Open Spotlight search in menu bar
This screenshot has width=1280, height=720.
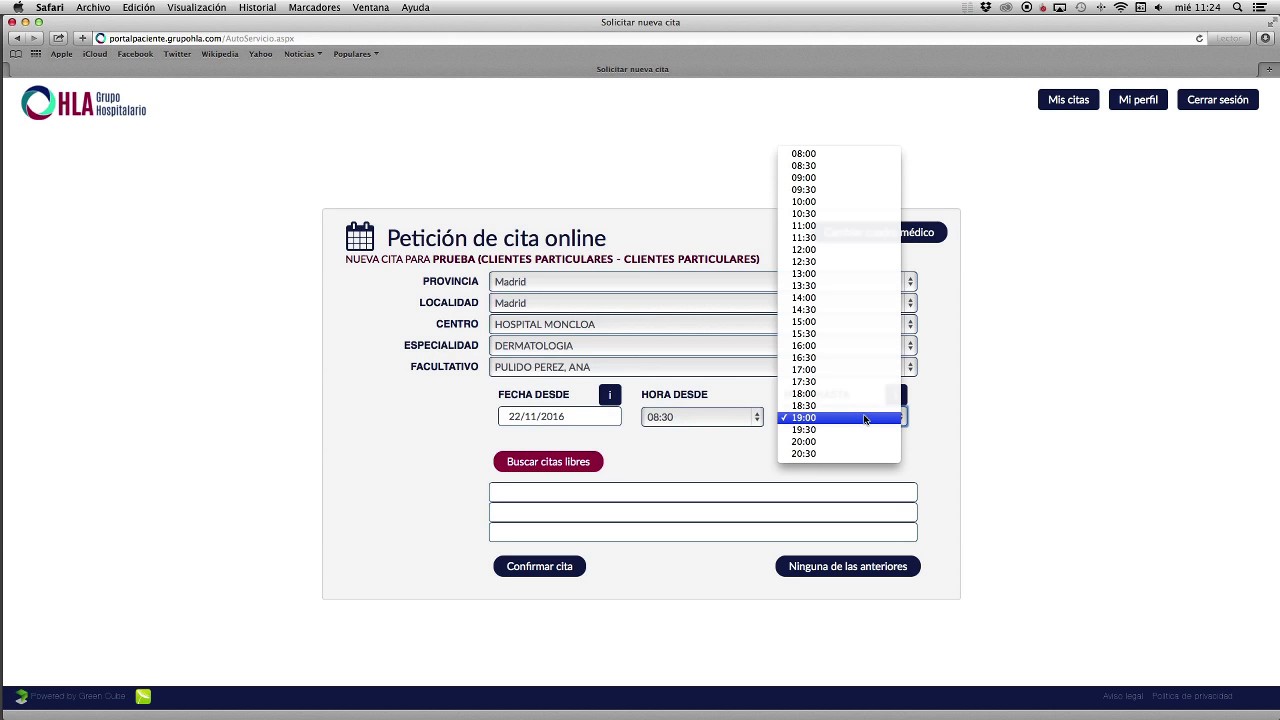pos(1237,7)
